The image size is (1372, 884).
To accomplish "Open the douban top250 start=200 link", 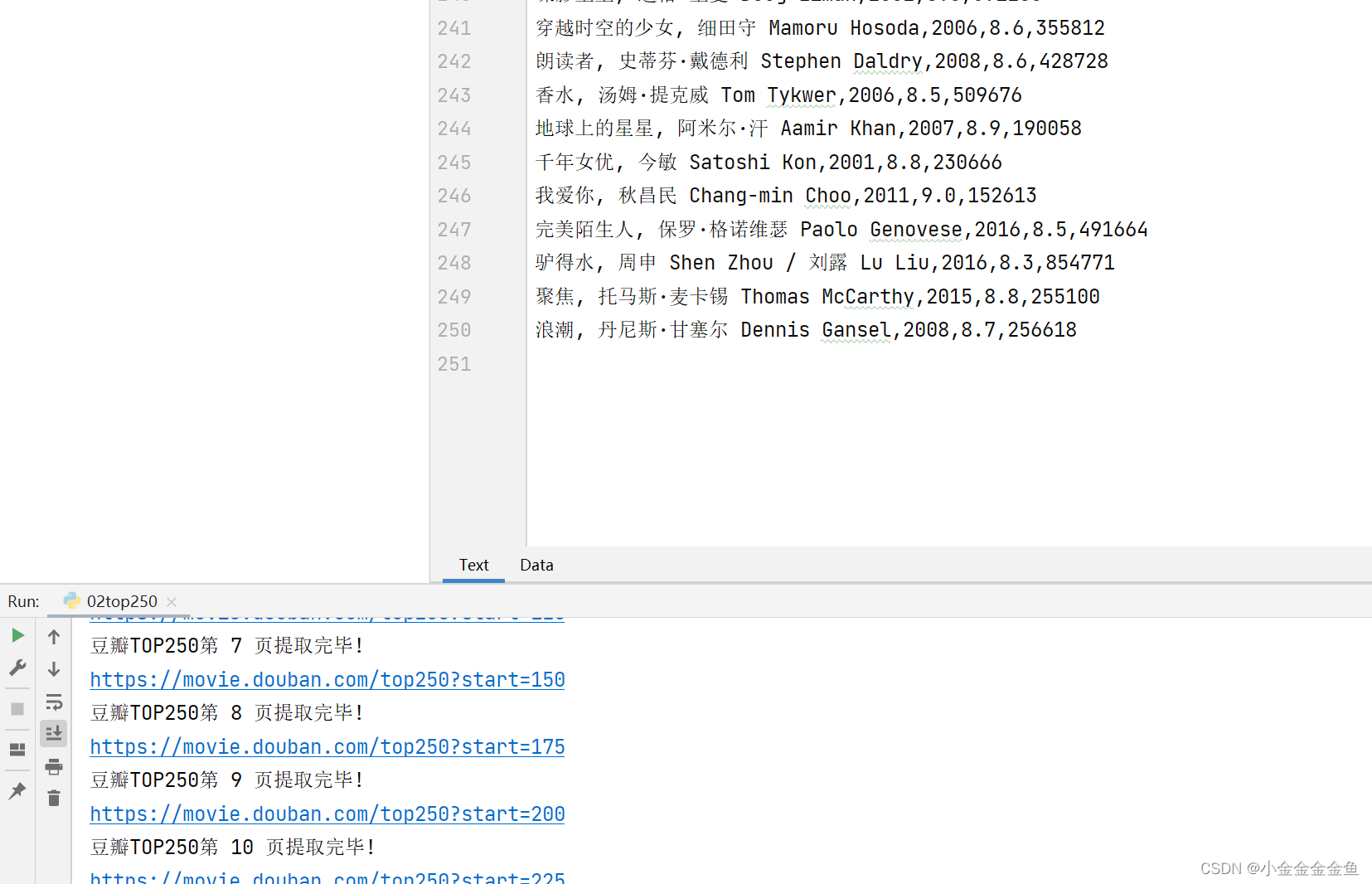I will 327,814.
